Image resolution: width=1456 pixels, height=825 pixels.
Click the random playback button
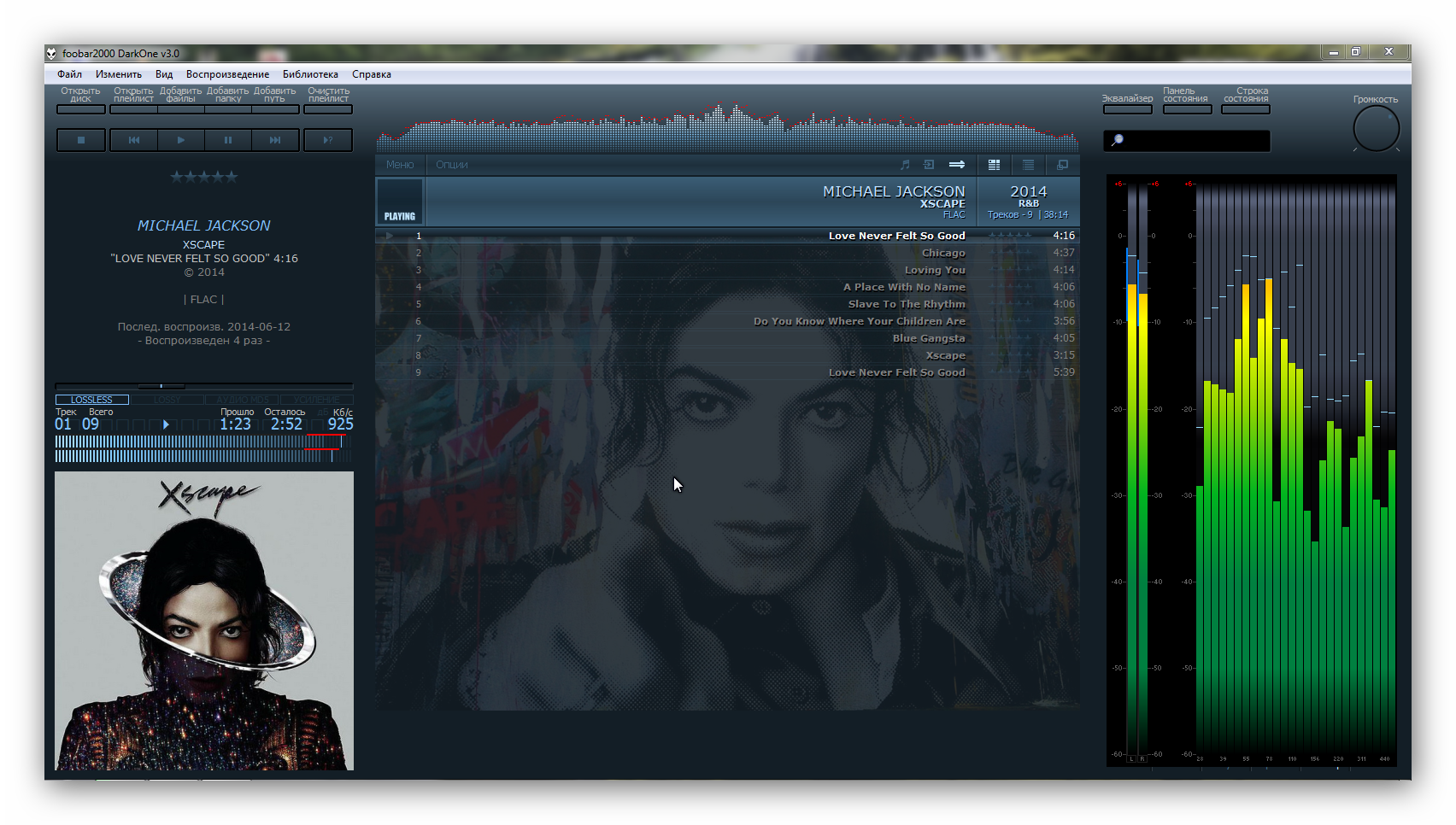click(x=328, y=140)
